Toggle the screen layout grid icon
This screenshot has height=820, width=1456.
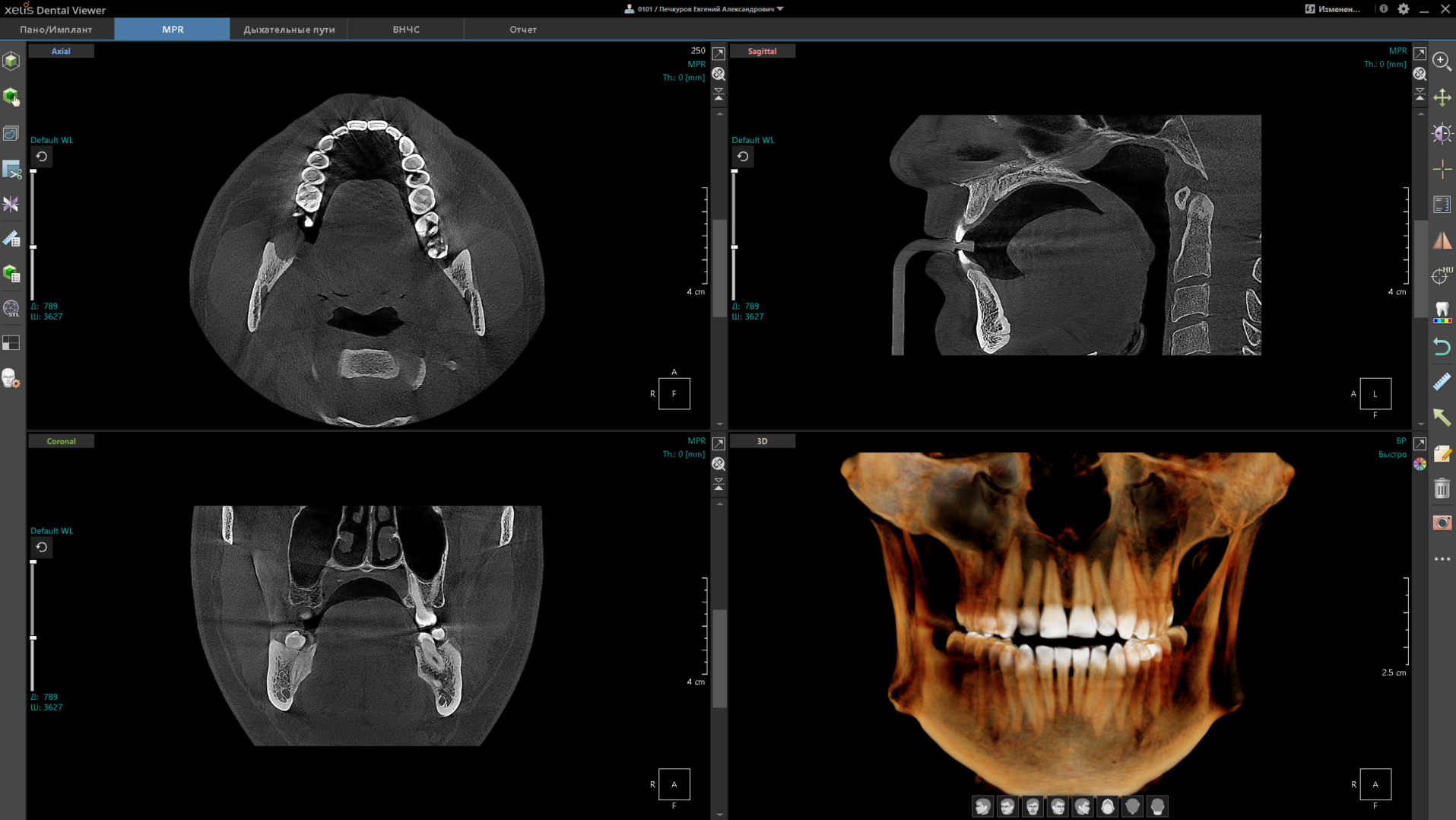pos(11,343)
